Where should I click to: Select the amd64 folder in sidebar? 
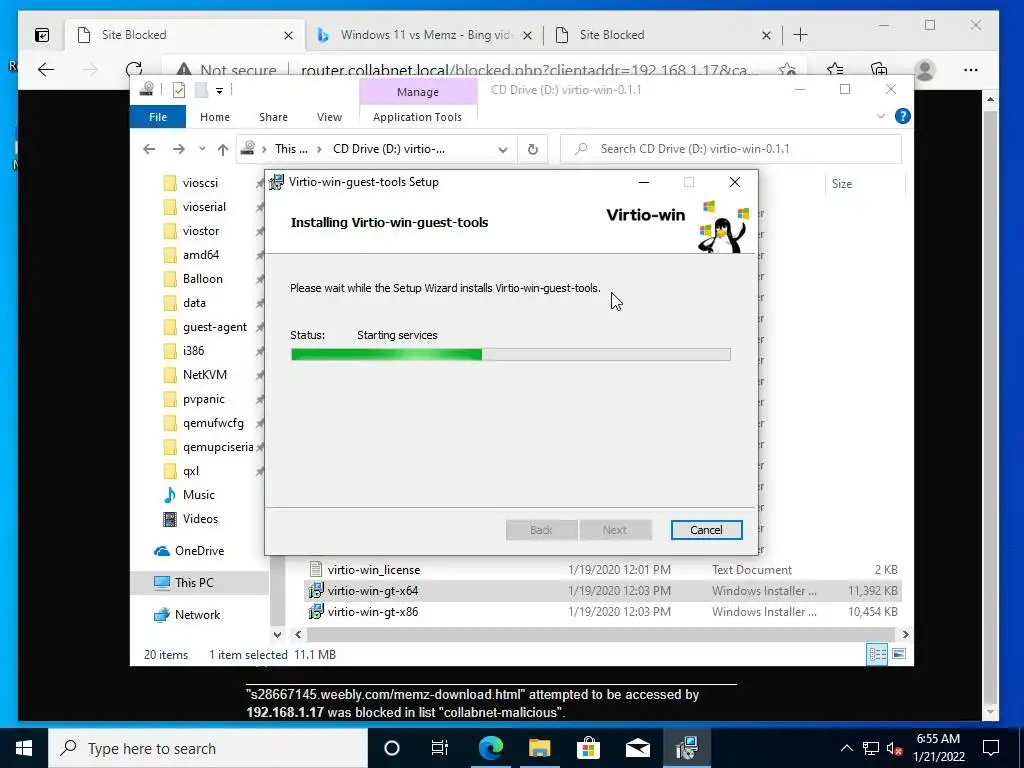200,255
